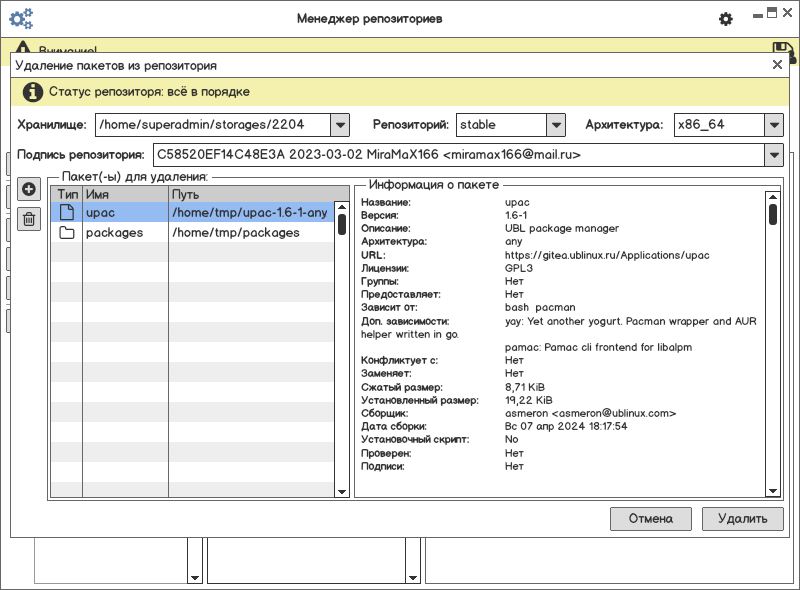Close the package removal dialog

778,65
